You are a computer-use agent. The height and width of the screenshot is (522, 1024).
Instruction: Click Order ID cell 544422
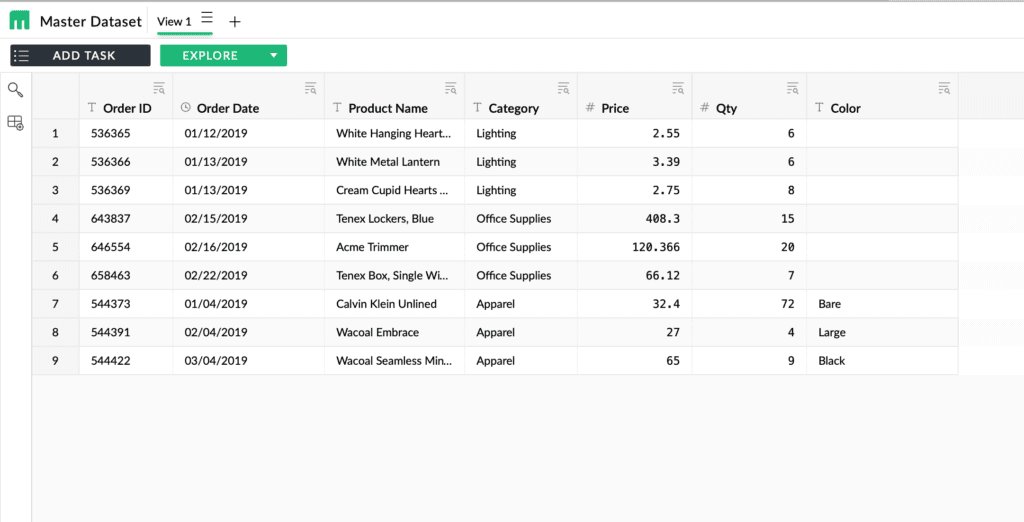coord(126,361)
